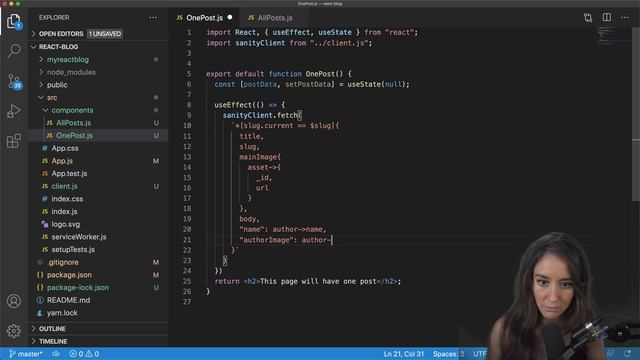Open the Accounts menu icon
Image resolution: width=640 pixels, height=360 pixels.
14,301
